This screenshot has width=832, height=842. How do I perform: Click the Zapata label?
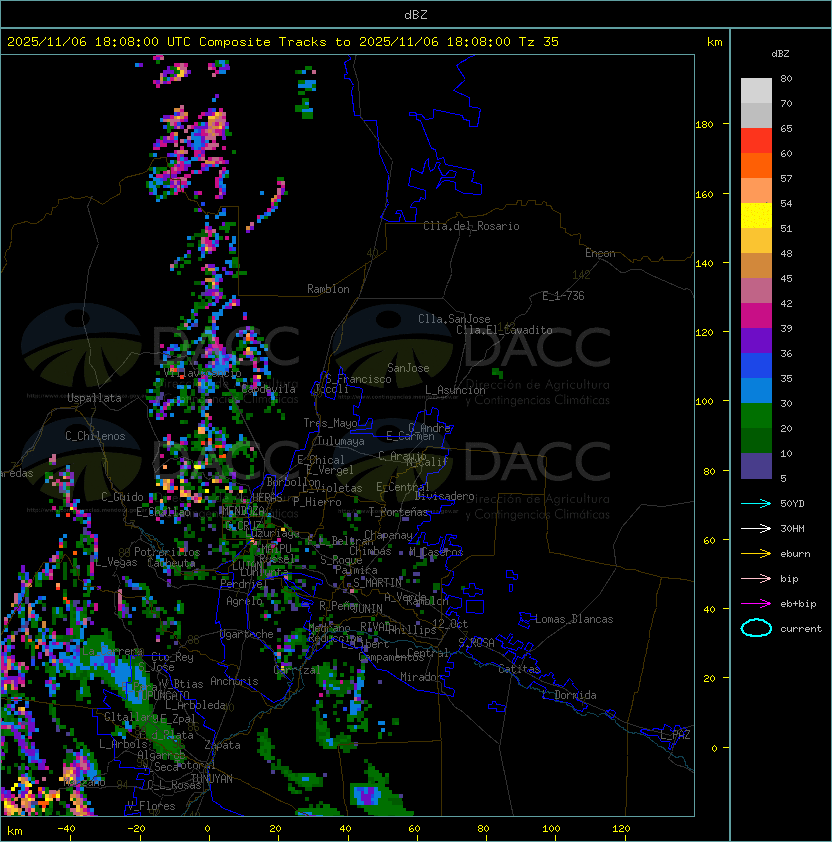point(222,745)
